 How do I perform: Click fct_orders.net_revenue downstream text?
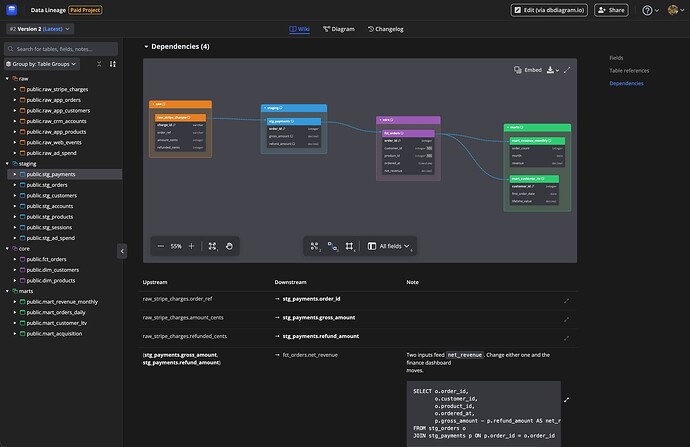pos(310,355)
